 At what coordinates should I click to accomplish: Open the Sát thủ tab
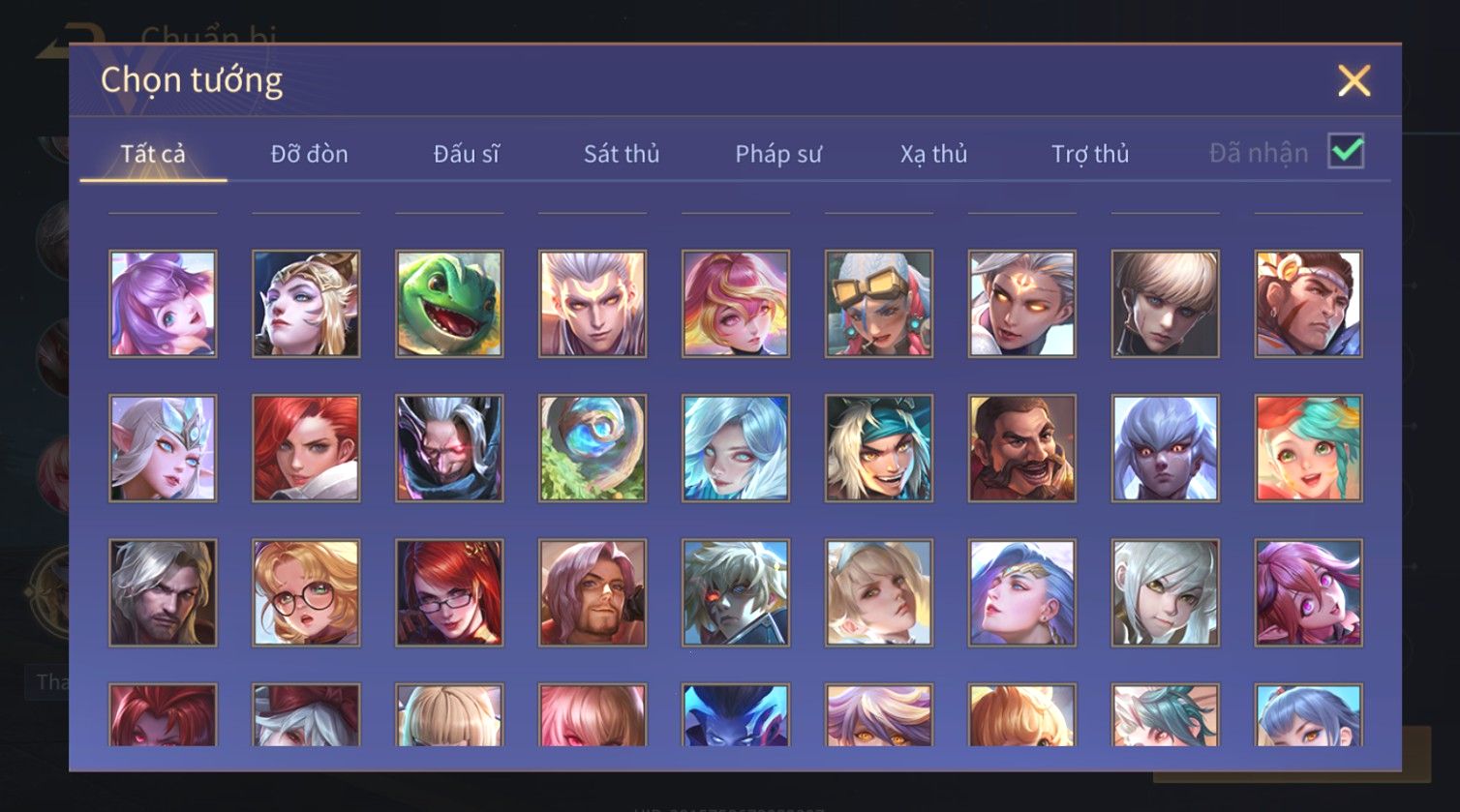click(x=622, y=153)
